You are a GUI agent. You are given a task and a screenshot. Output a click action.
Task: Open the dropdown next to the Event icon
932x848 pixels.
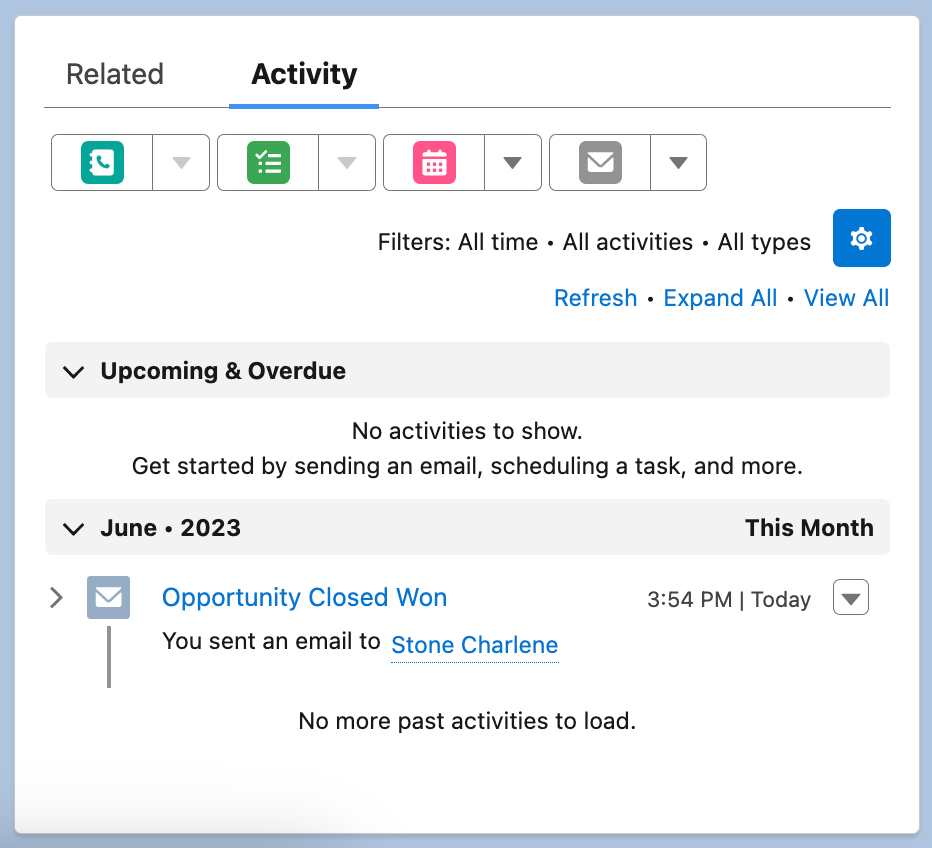point(512,162)
